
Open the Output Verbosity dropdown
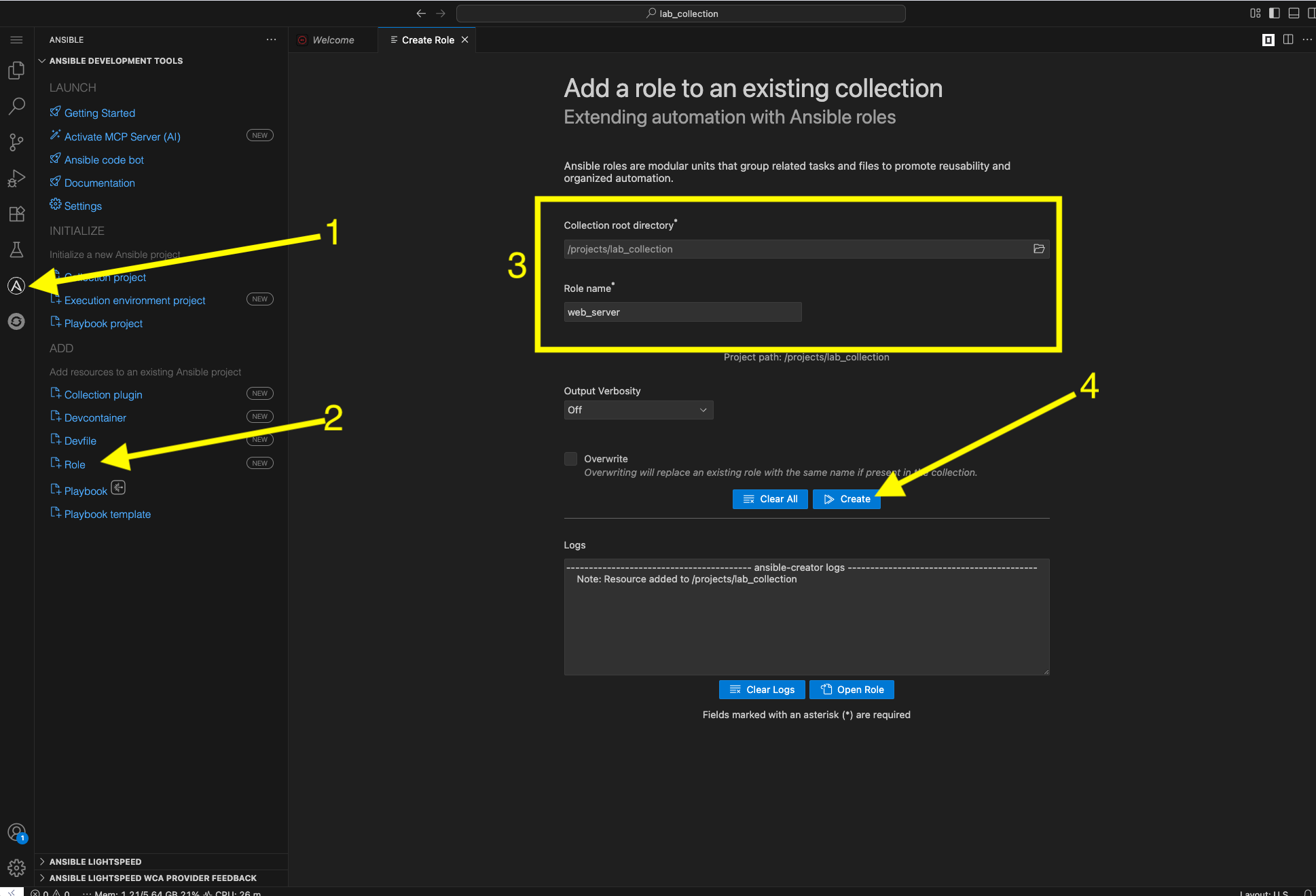pos(638,409)
